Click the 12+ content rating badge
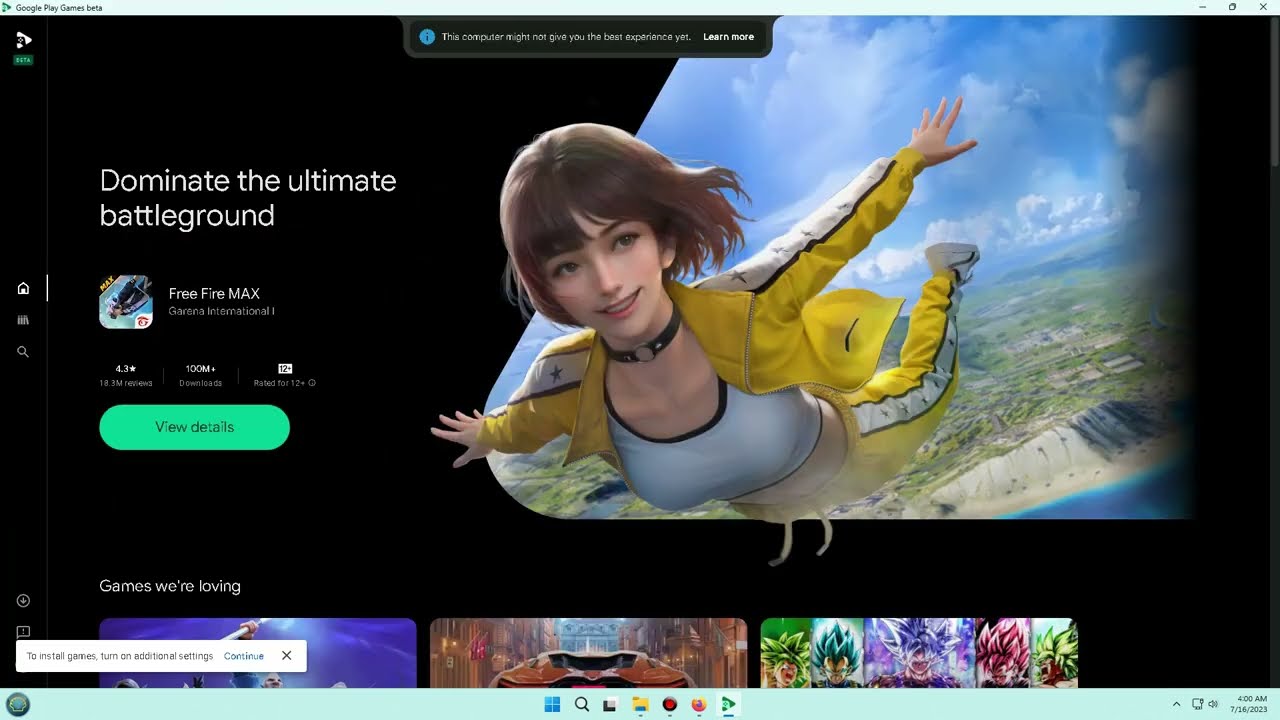Image resolution: width=1280 pixels, height=720 pixels. coord(285,369)
